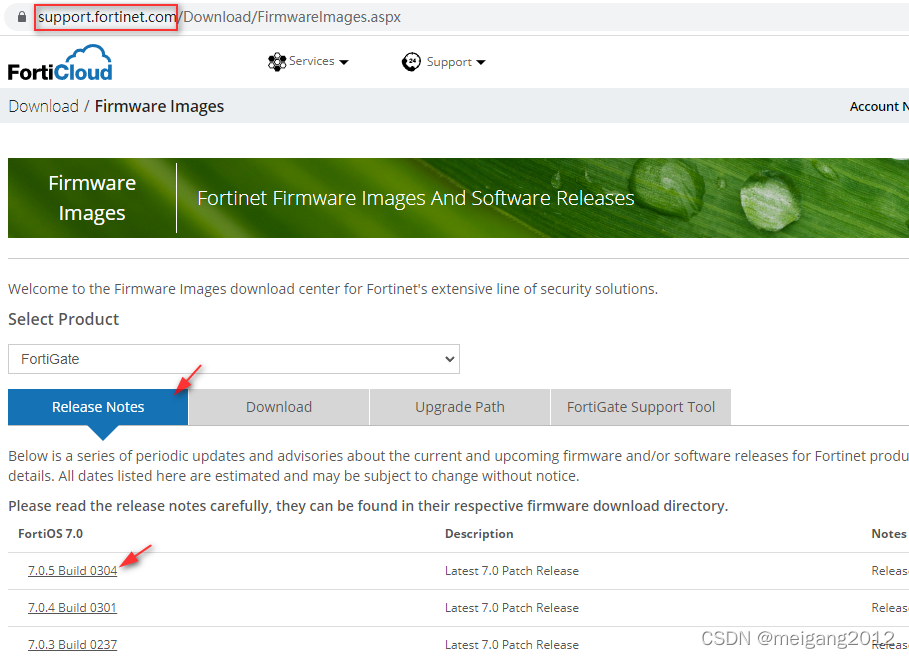Click the Support 24-hour icon

coord(411,61)
